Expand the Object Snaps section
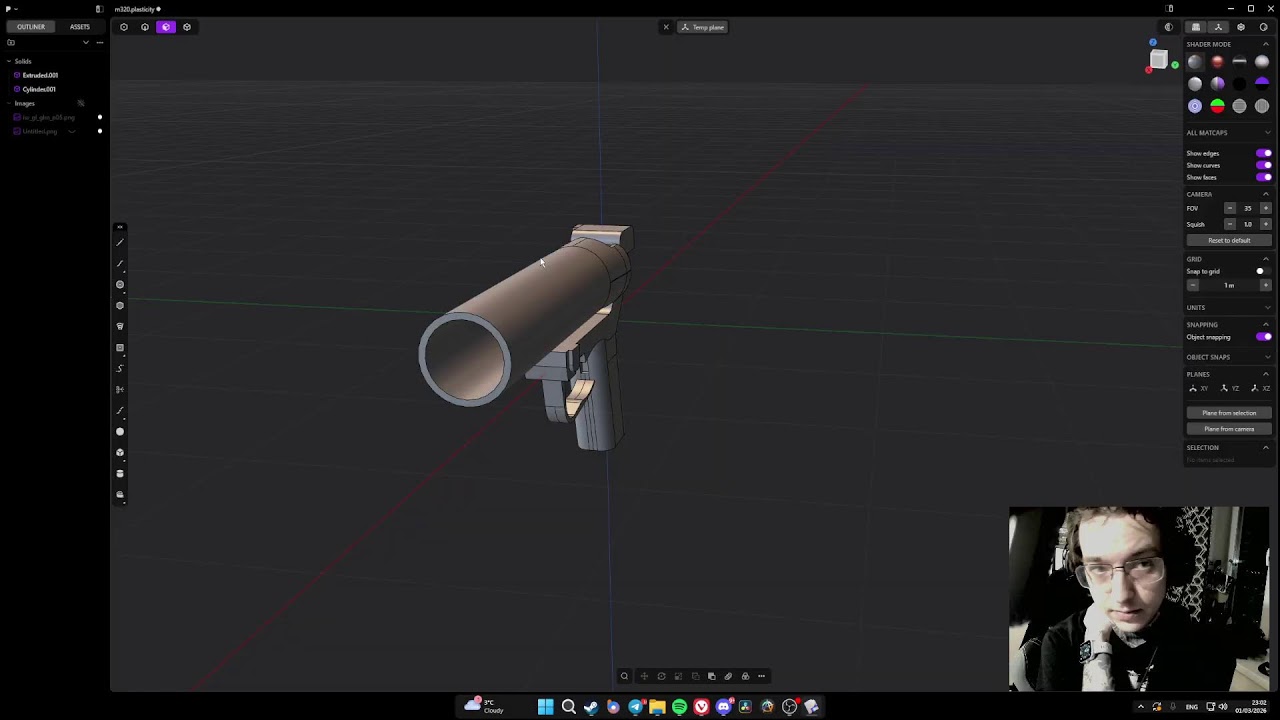The width and height of the screenshot is (1280, 720). coord(1266,357)
